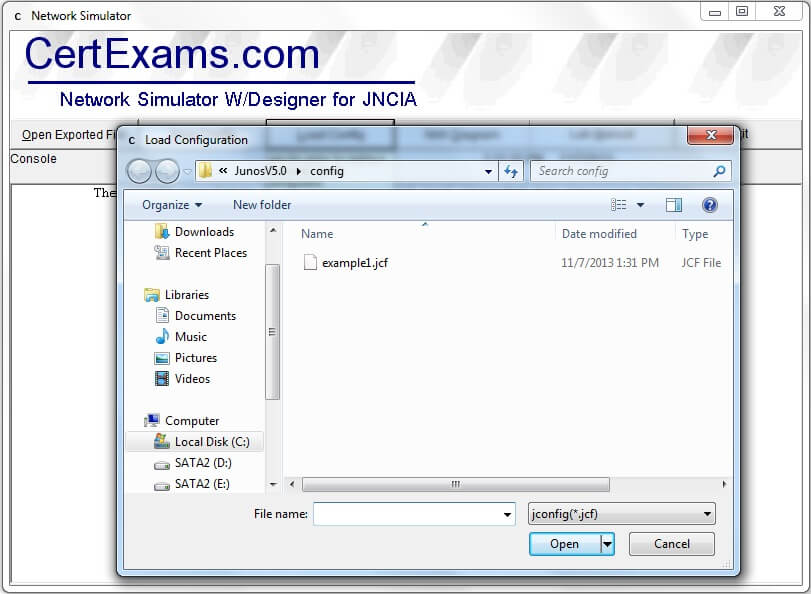811x594 pixels.
Task: Go forward using the Forward arrow button
Action: coord(167,171)
